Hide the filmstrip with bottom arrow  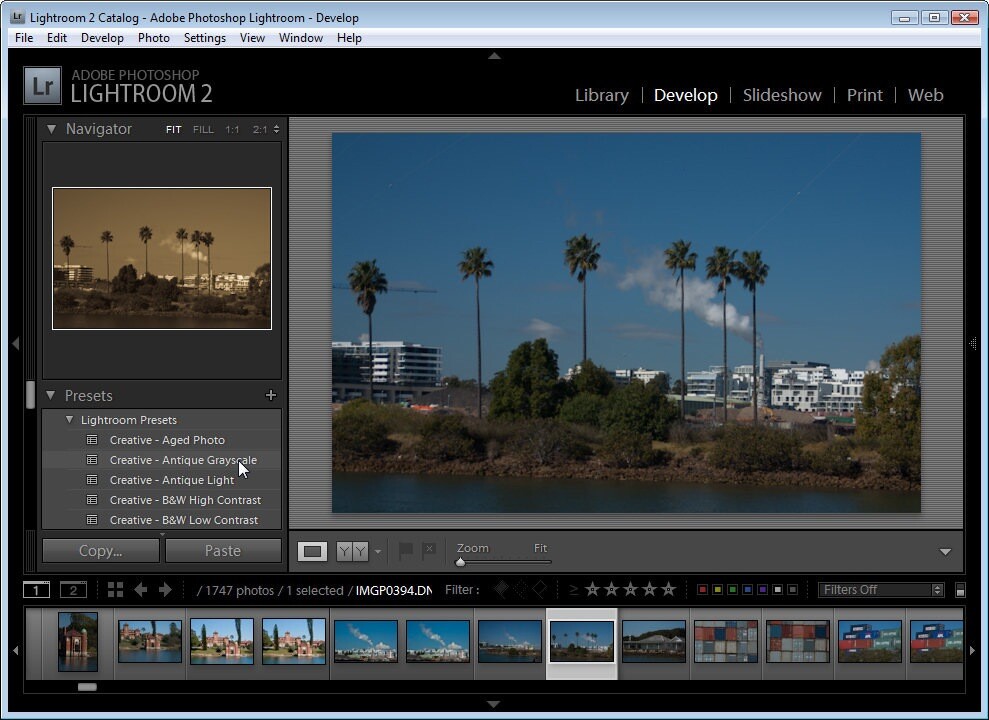click(494, 704)
